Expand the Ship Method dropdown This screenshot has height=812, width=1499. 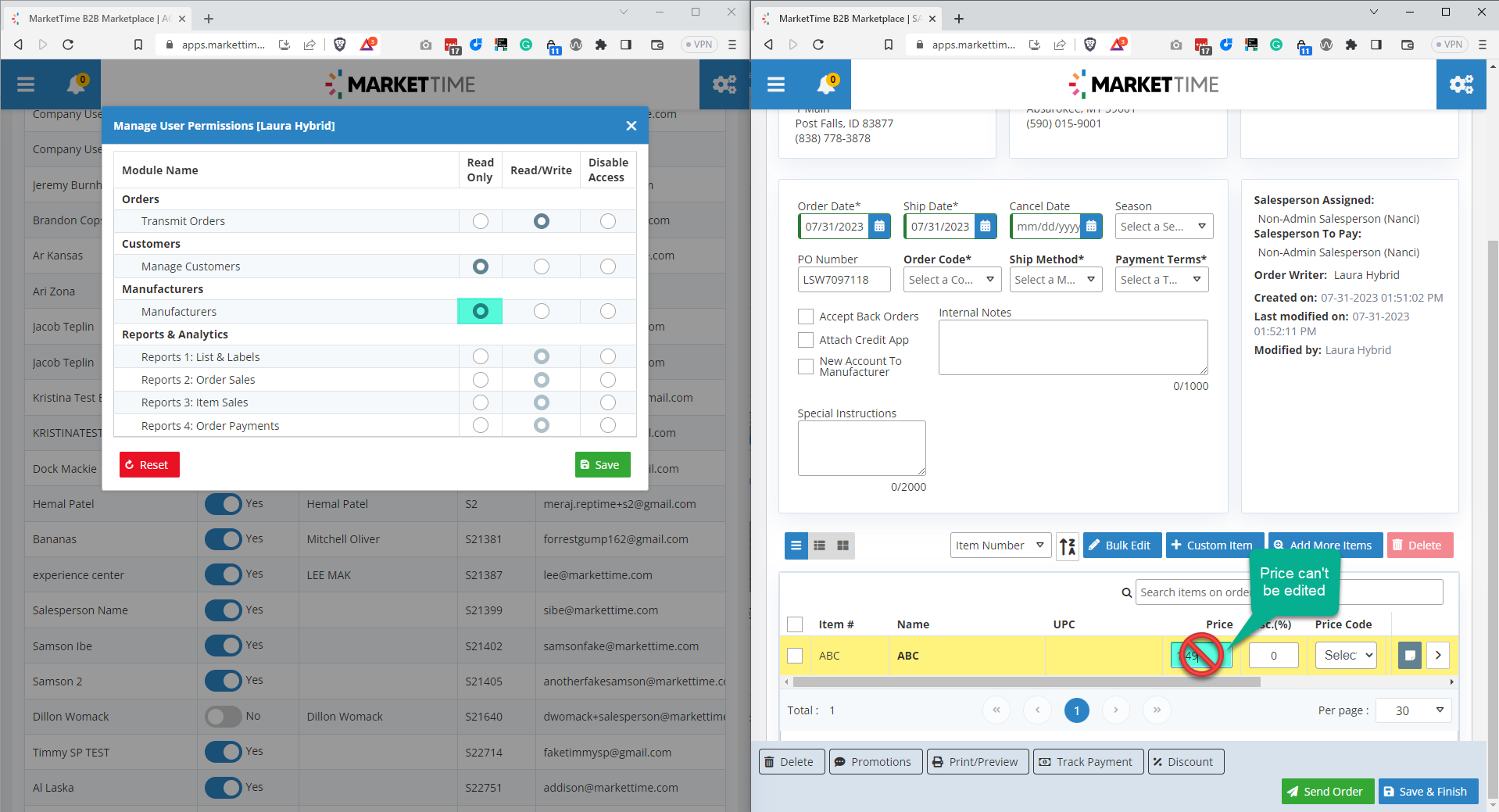pos(1055,280)
